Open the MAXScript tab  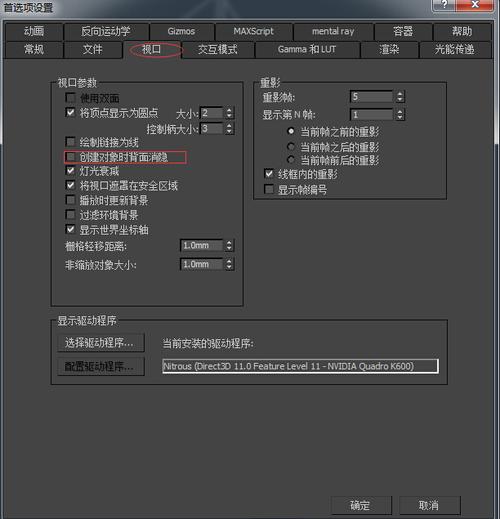coord(254,32)
